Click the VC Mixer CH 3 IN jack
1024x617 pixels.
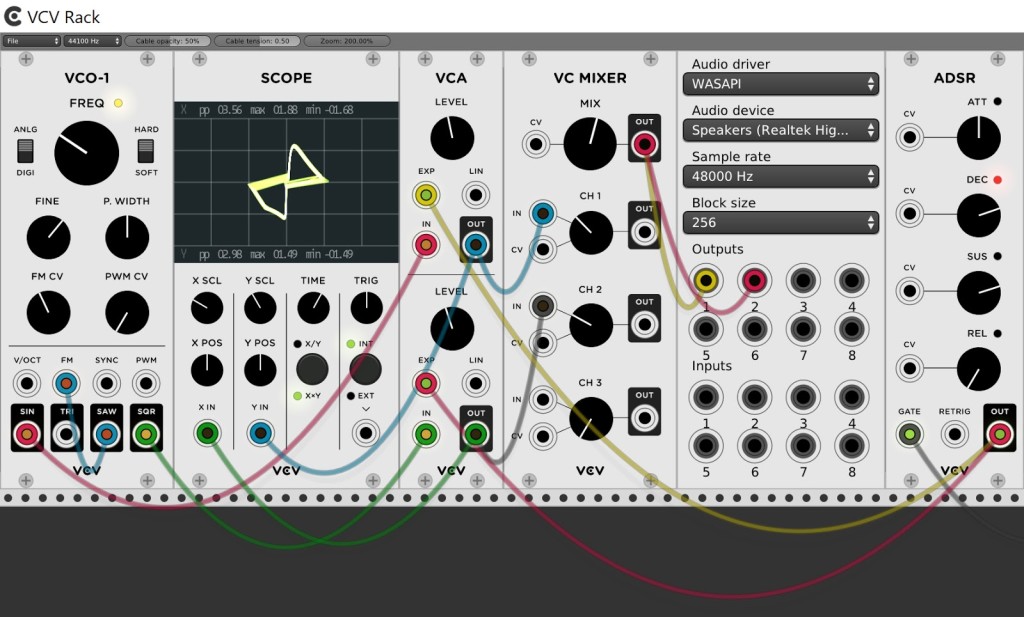543,399
